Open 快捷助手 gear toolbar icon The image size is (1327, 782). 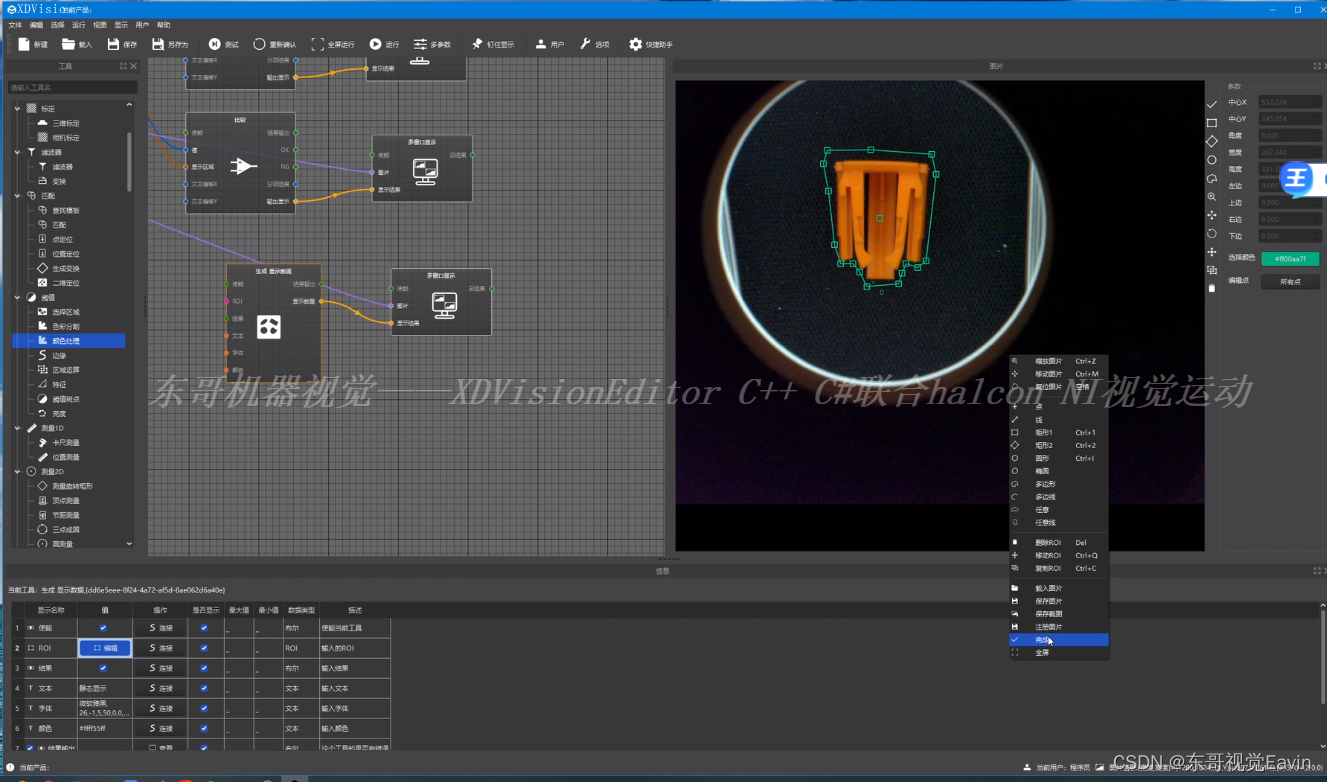click(x=635, y=44)
